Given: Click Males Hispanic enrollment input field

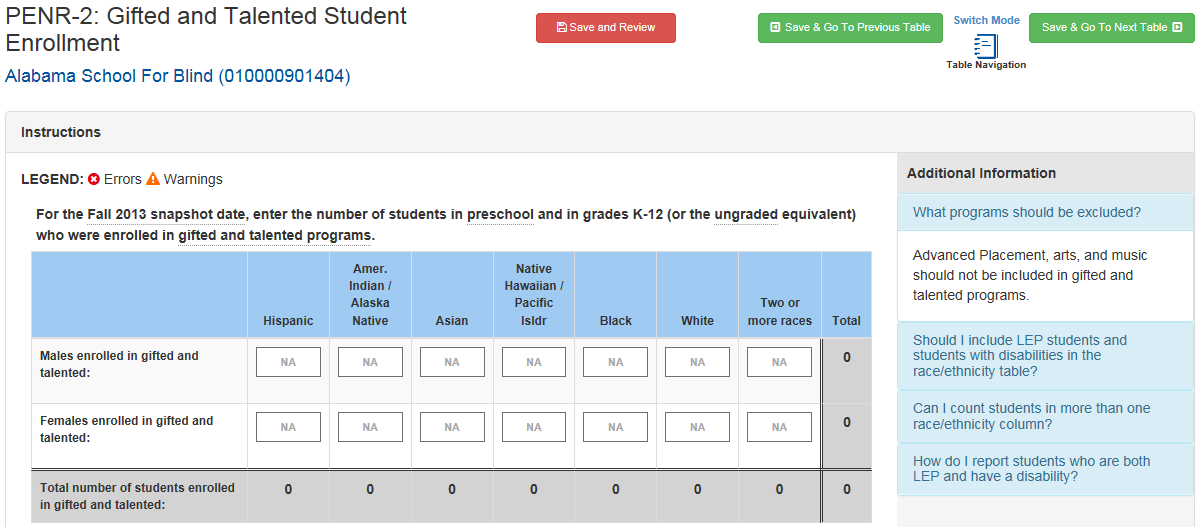Looking at the screenshot, I should (x=288, y=362).
